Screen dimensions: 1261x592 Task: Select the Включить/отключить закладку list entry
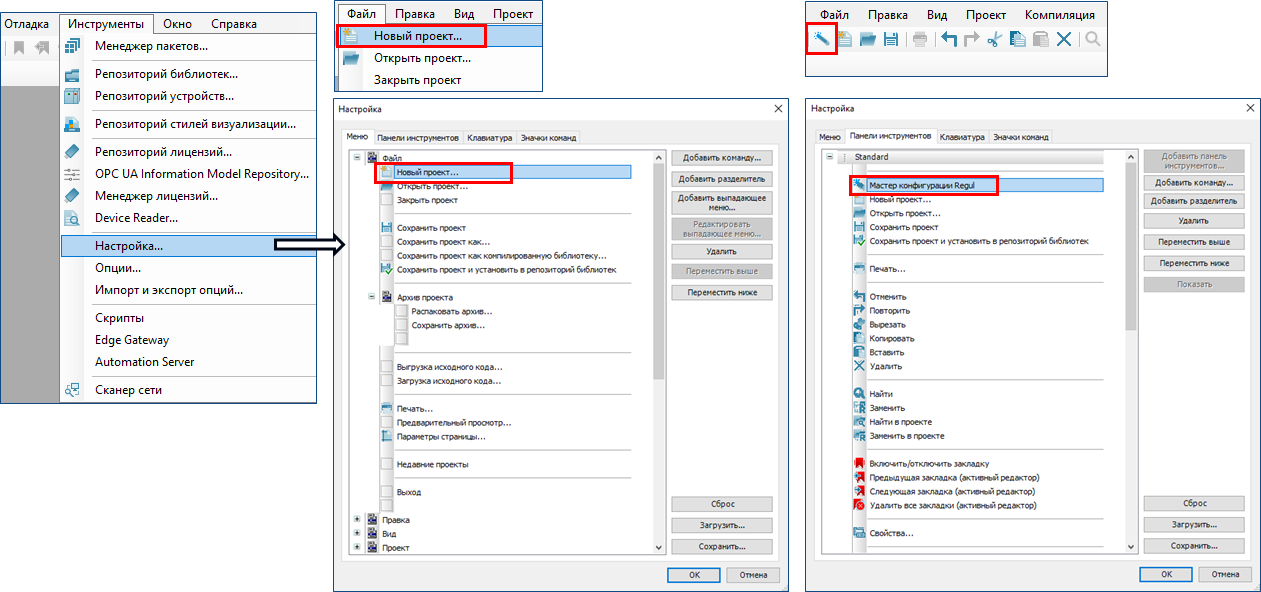point(928,464)
